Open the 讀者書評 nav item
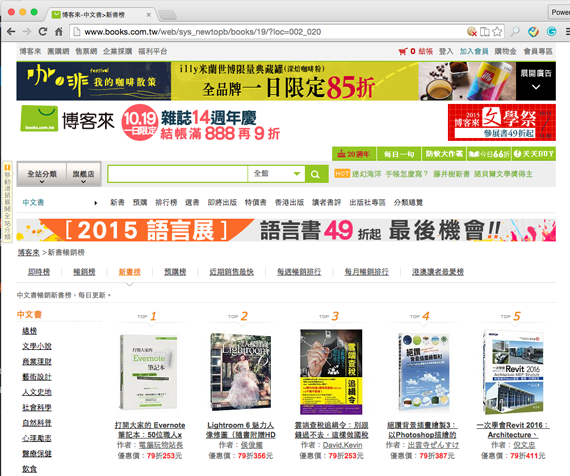 (326, 203)
